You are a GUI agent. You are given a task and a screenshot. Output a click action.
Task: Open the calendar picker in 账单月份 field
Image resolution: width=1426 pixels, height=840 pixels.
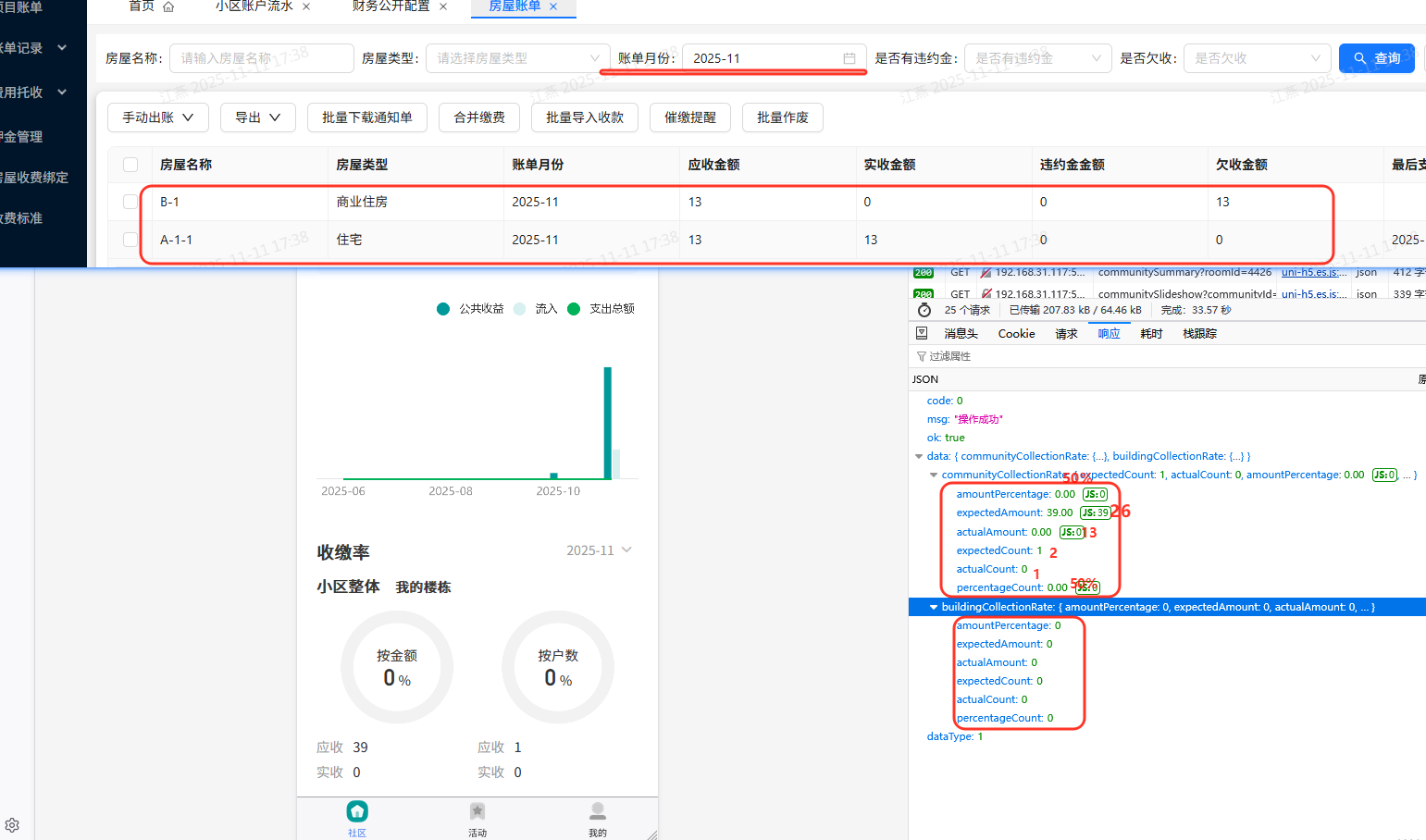(x=850, y=57)
